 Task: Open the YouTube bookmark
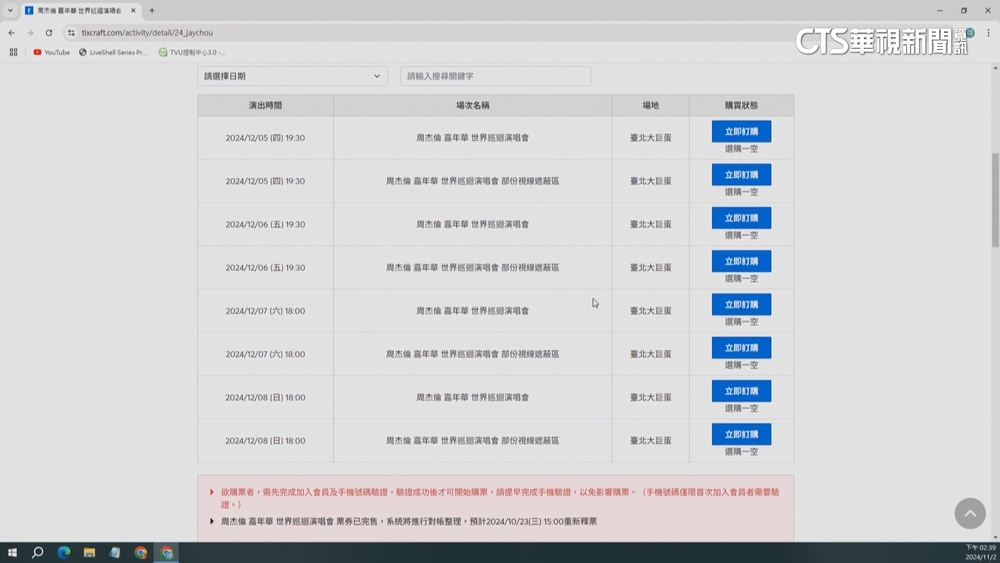click(51, 52)
